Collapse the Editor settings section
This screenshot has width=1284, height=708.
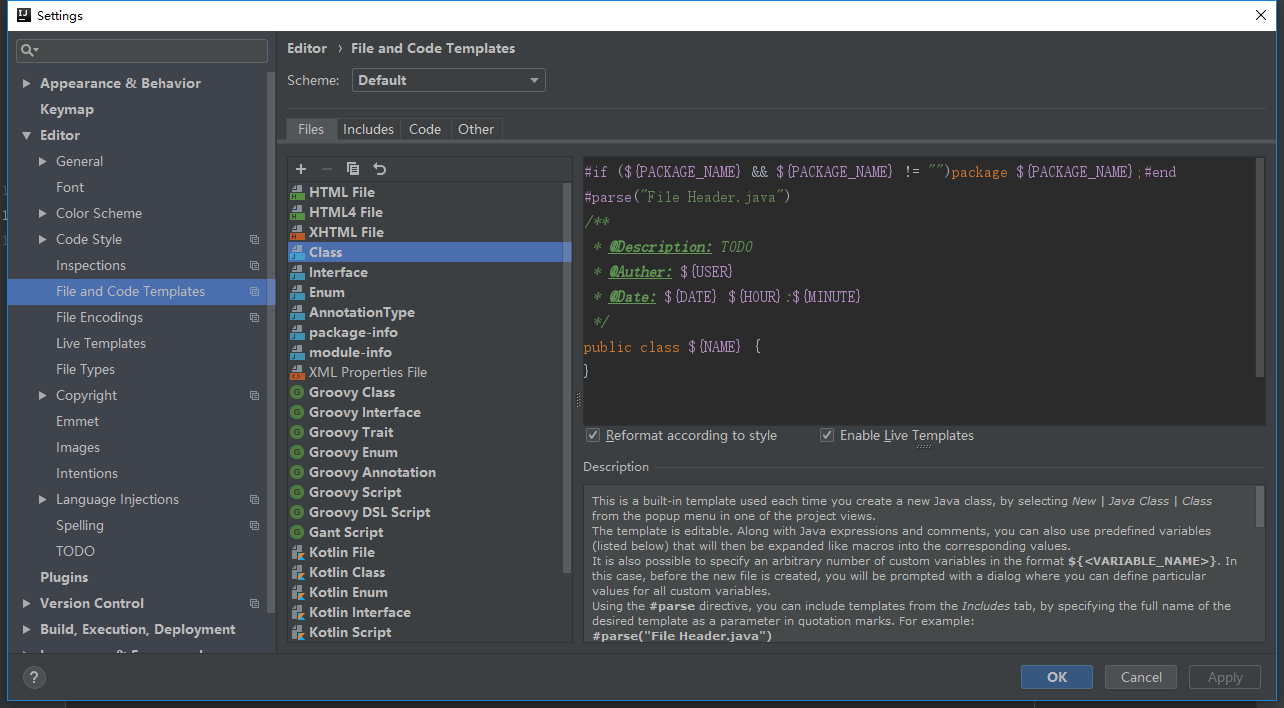pos(26,135)
